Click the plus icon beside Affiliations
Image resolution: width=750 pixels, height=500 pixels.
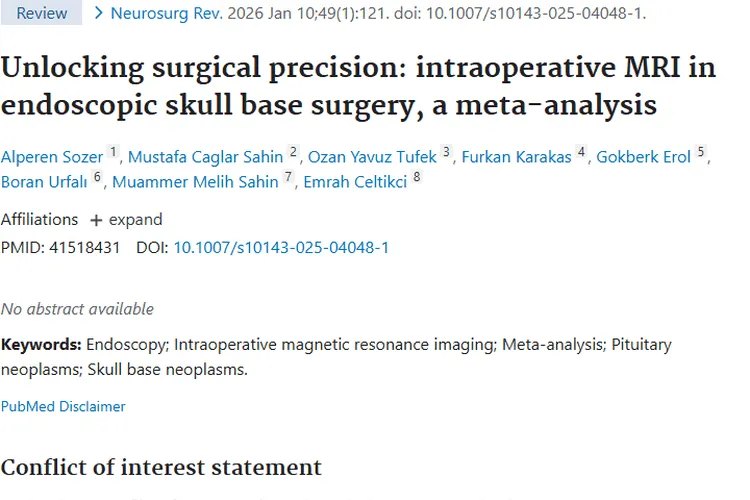(x=96, y=220)
